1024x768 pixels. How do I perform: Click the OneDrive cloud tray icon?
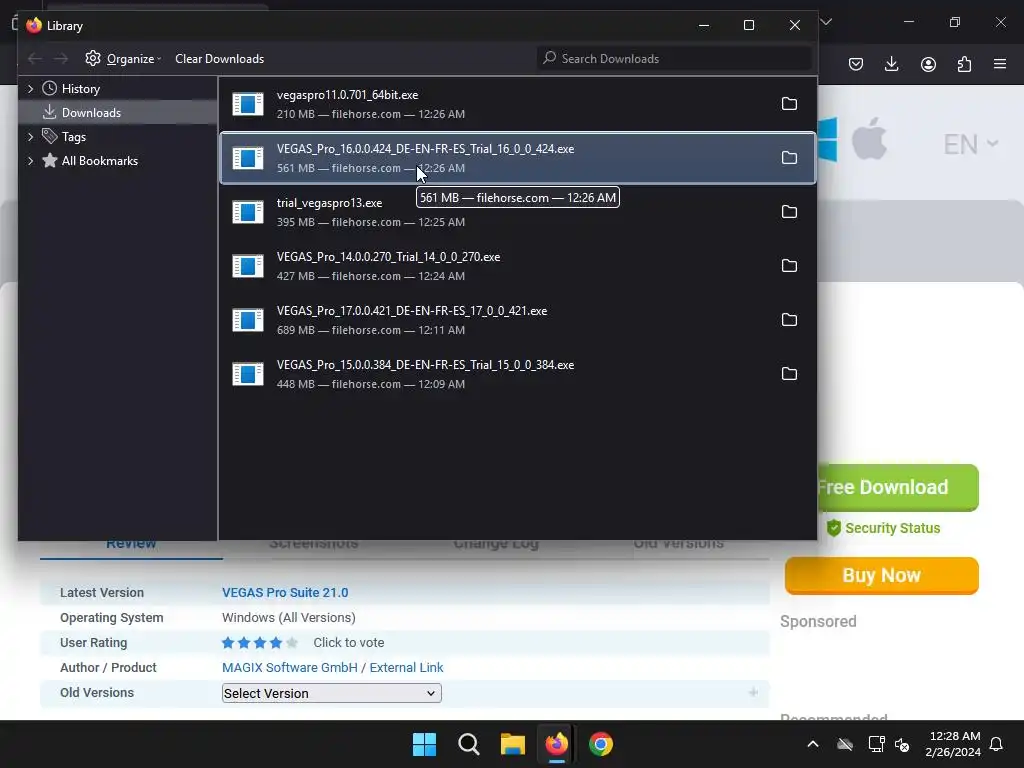point(845,744)
